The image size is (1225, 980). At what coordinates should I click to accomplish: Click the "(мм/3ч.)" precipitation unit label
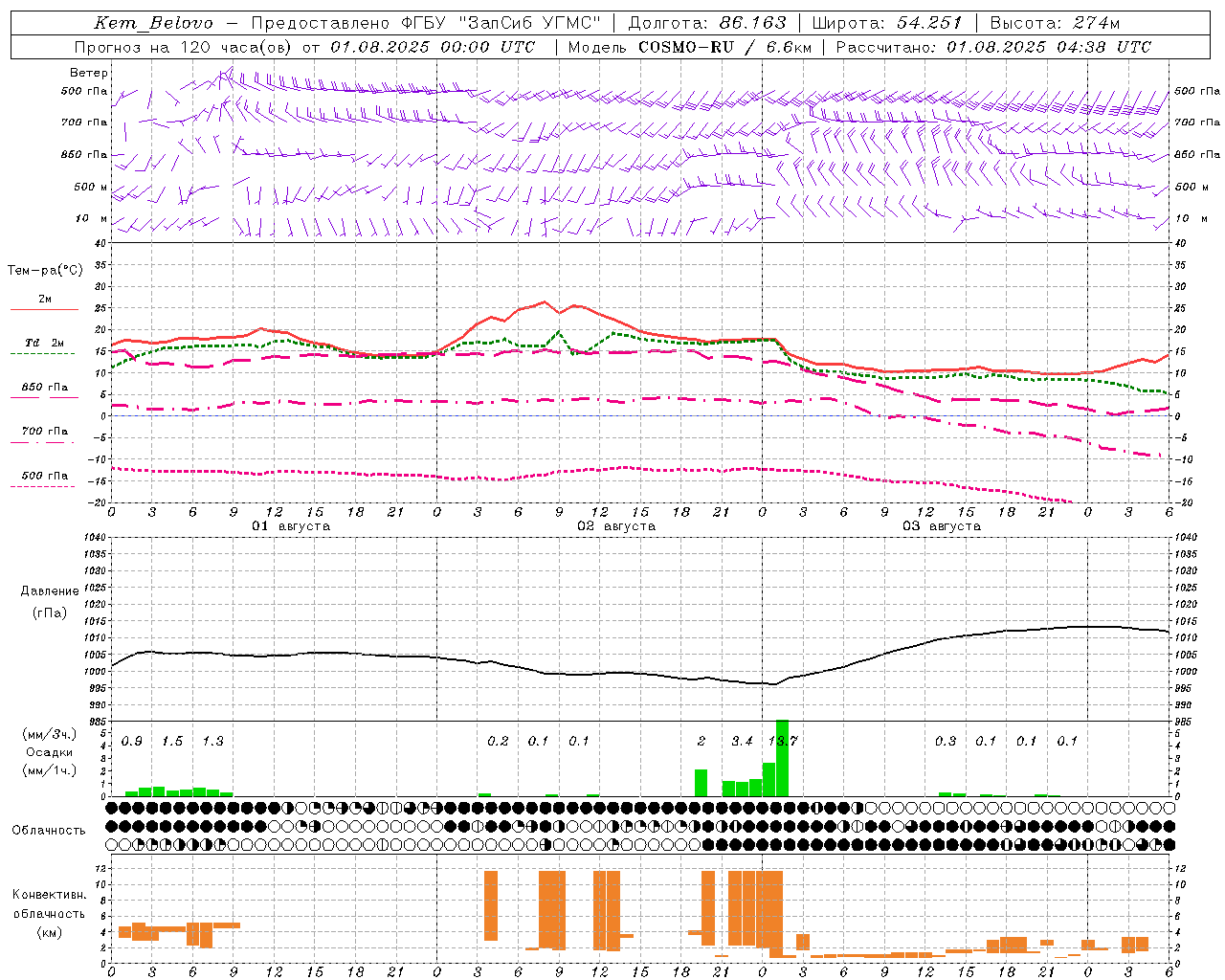pos(50,735)
